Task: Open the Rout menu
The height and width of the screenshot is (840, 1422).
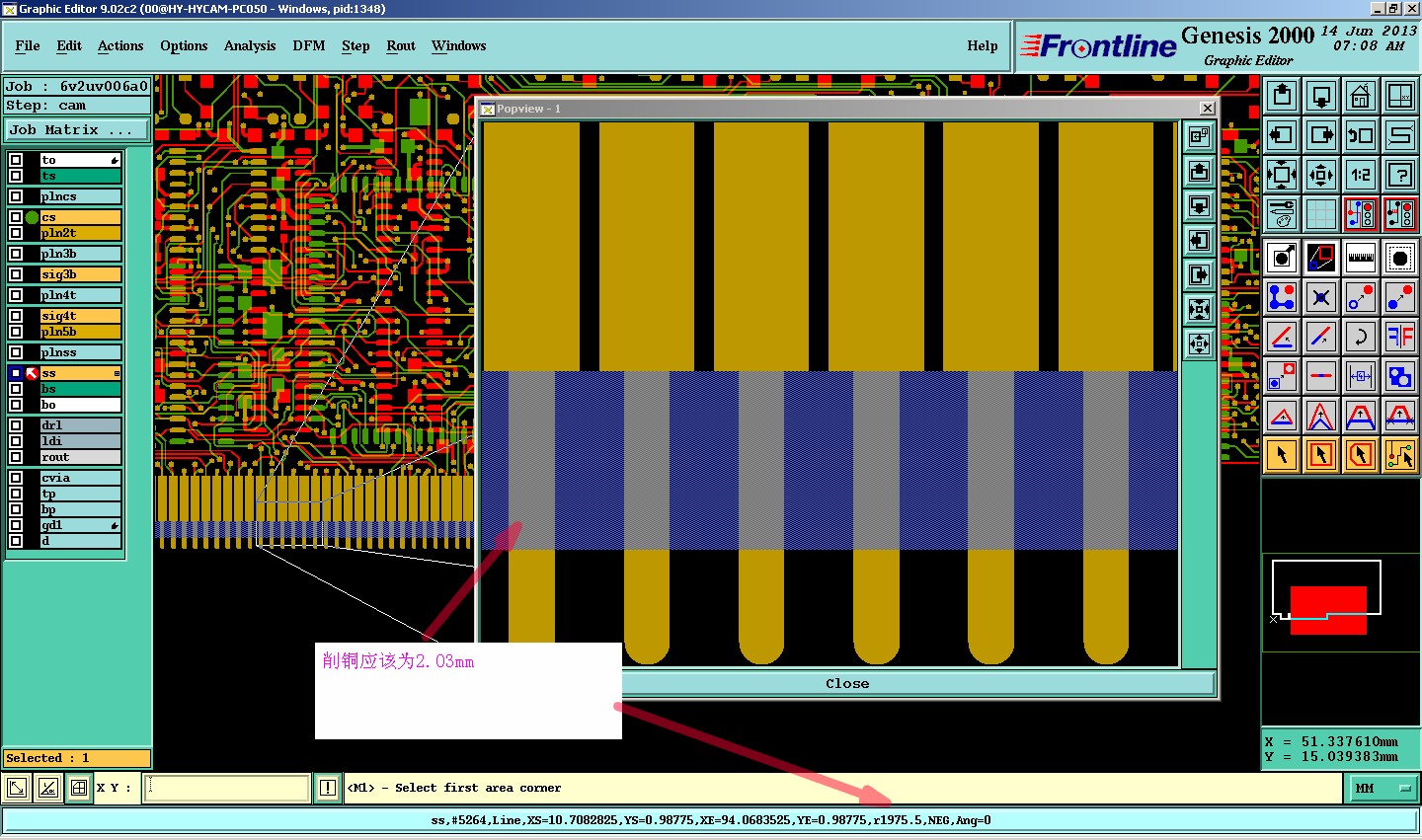Action: pyautogui.click(x=401, y=45)
